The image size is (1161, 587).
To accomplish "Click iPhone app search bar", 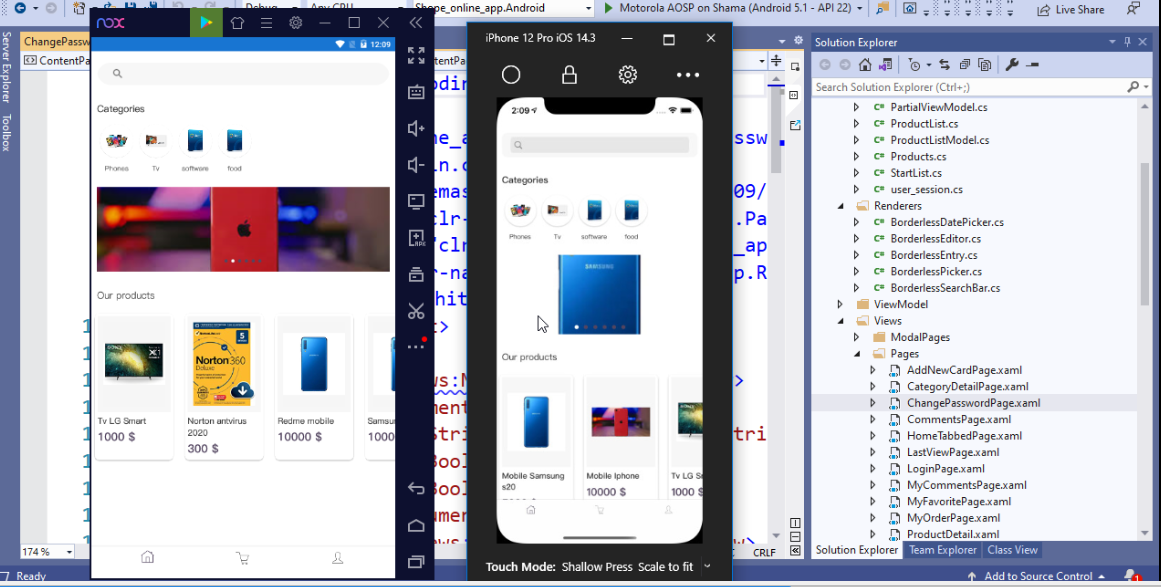I will [x=600, y=145].
